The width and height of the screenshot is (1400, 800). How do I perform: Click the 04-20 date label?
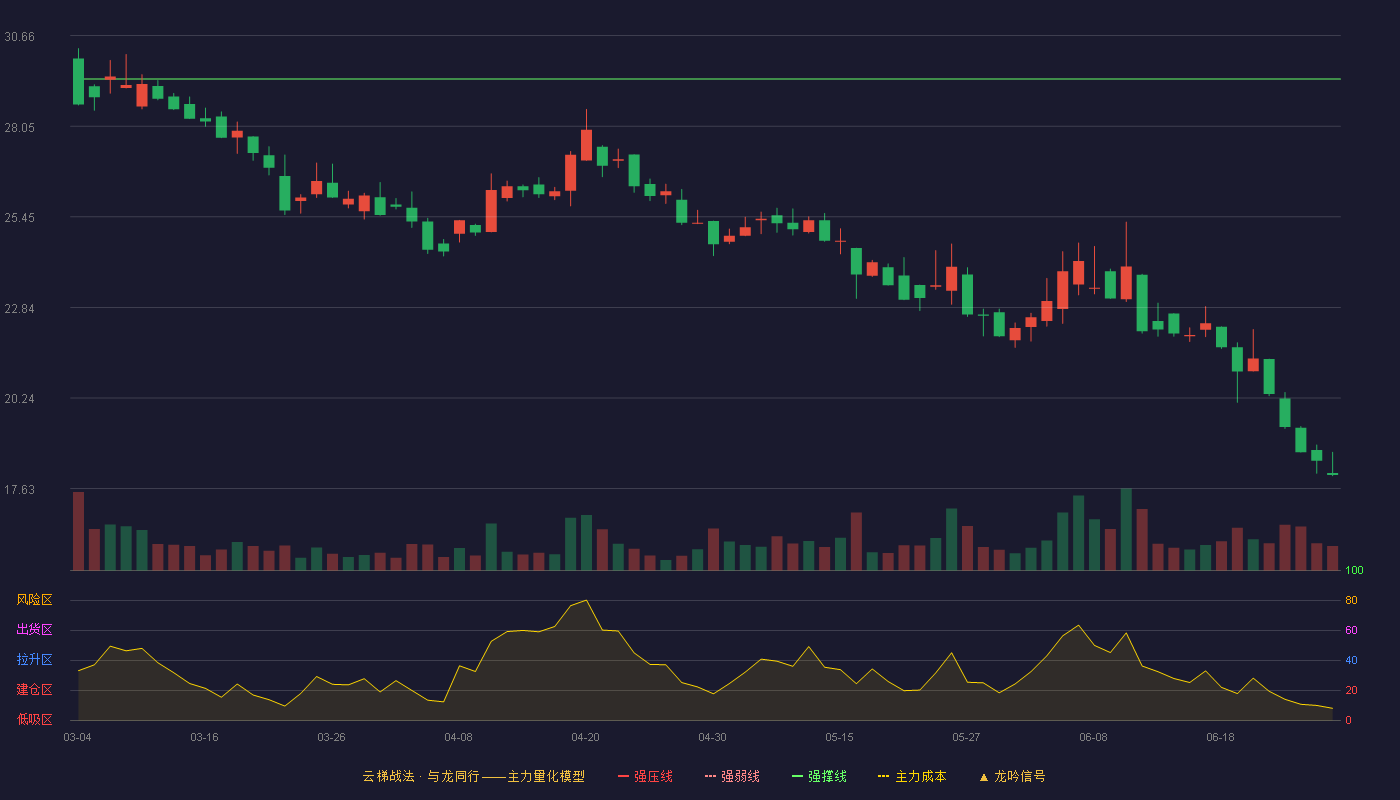585,737
